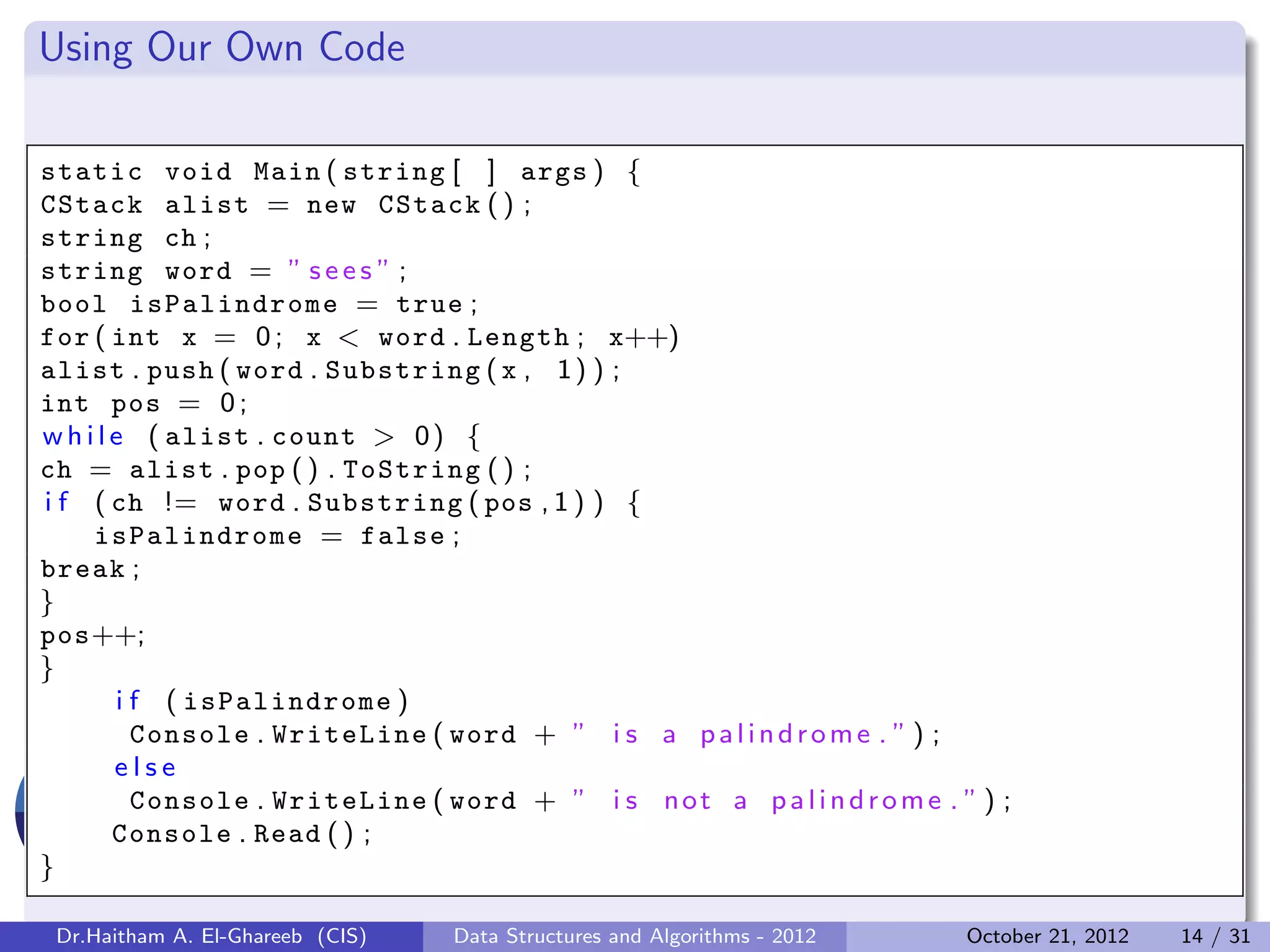The width and height of the screenshot is (1270, 952).
Task: Click the 'for(int x = 0;' loop line
Action: click(x=360, y=338)
